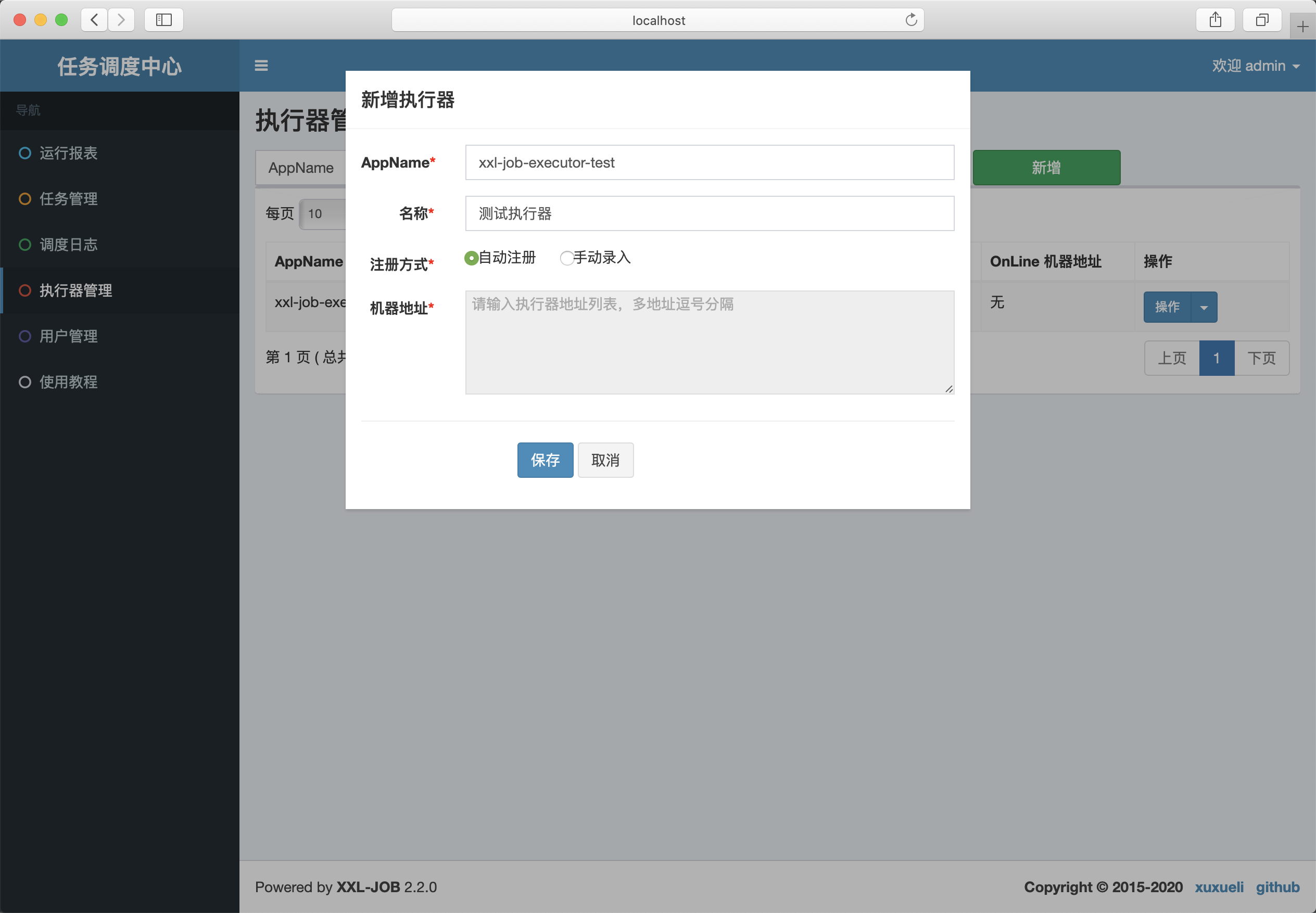This screenshot has width=1316, height=913.
Task: Click the blue 操作 button in table
Action: pyautogui.click(x=1167, y=307)
